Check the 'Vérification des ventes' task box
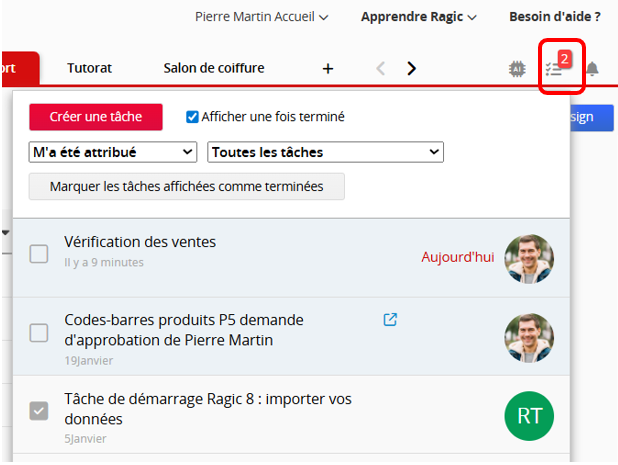The width and height of the screenshot is (618, 465). 39,254
